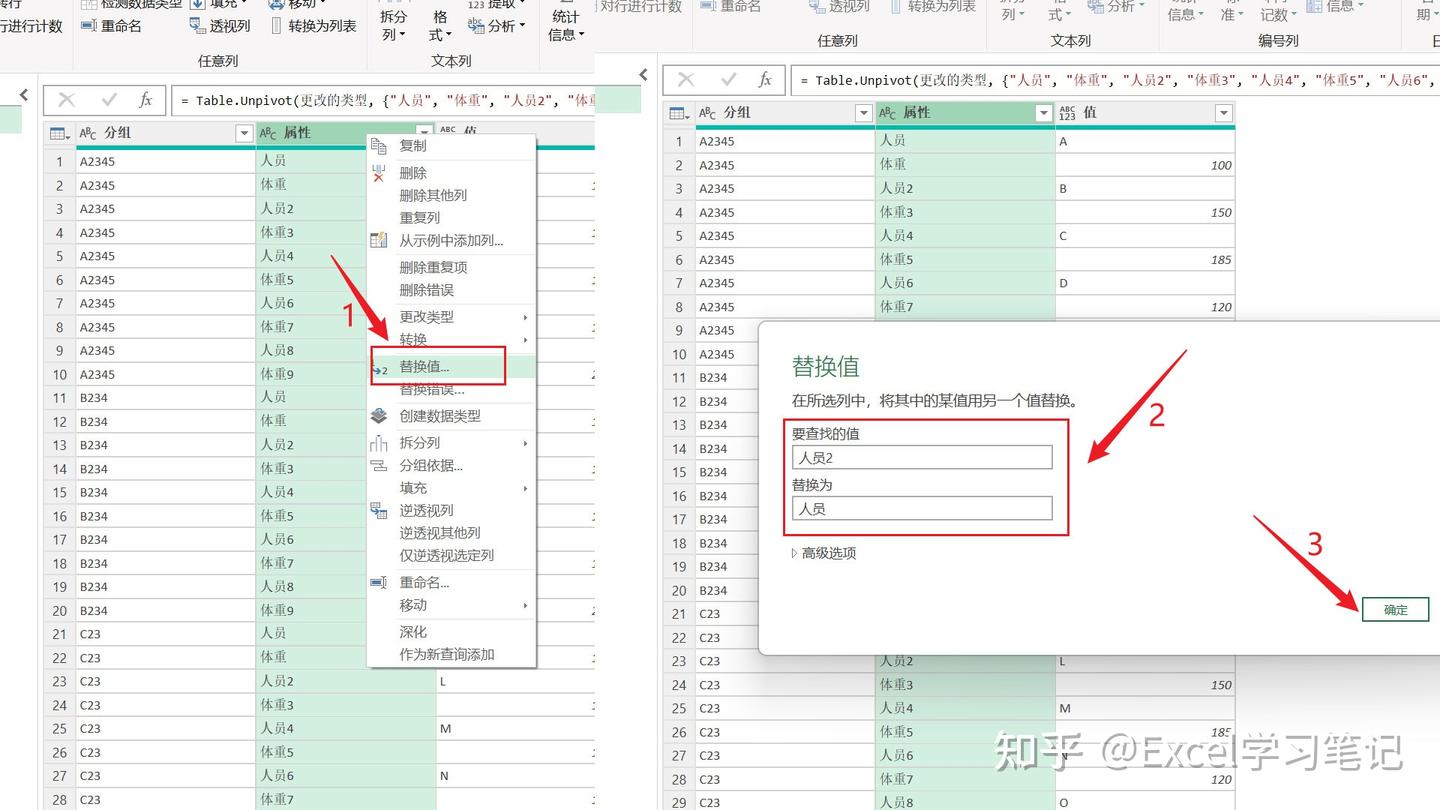Click the 'Add column from examples' menu icon
This screenshot has height=810, width=1440.
pos(379,240)
